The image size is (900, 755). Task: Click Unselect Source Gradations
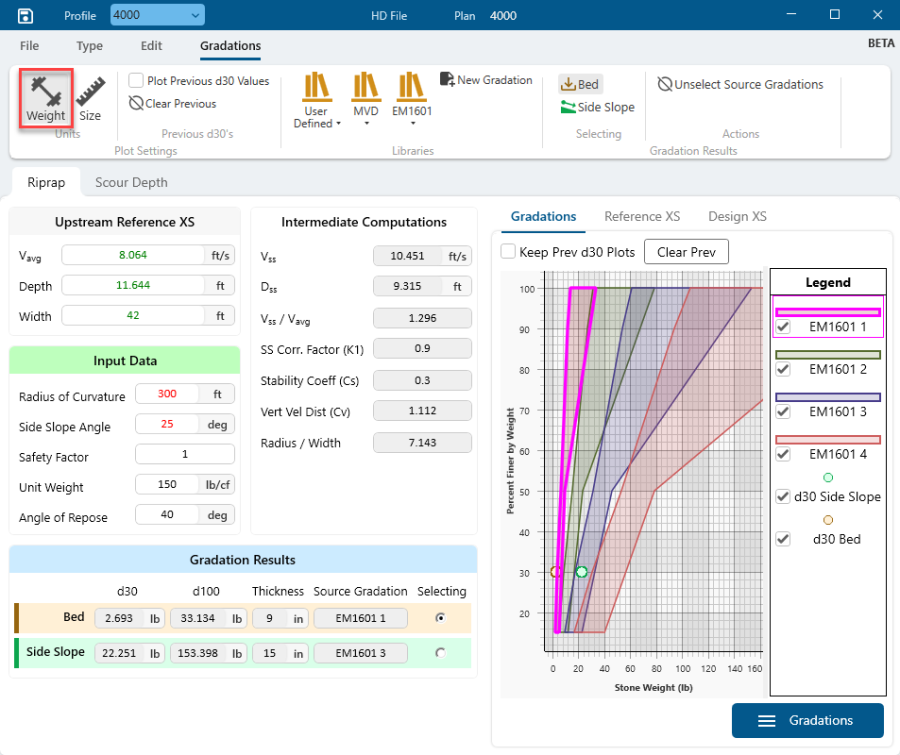(x=740, y=85)
